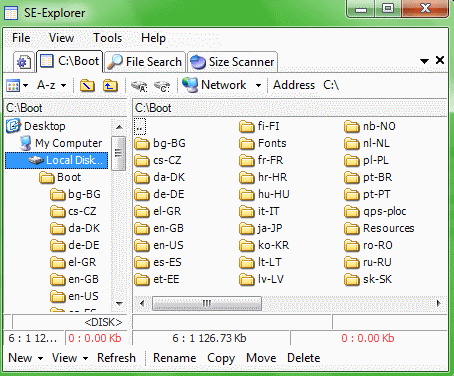This screenshot has height=376, width=454.
Task: Select the nb-NO folder icon in the file list
Action: coord(352,127)
